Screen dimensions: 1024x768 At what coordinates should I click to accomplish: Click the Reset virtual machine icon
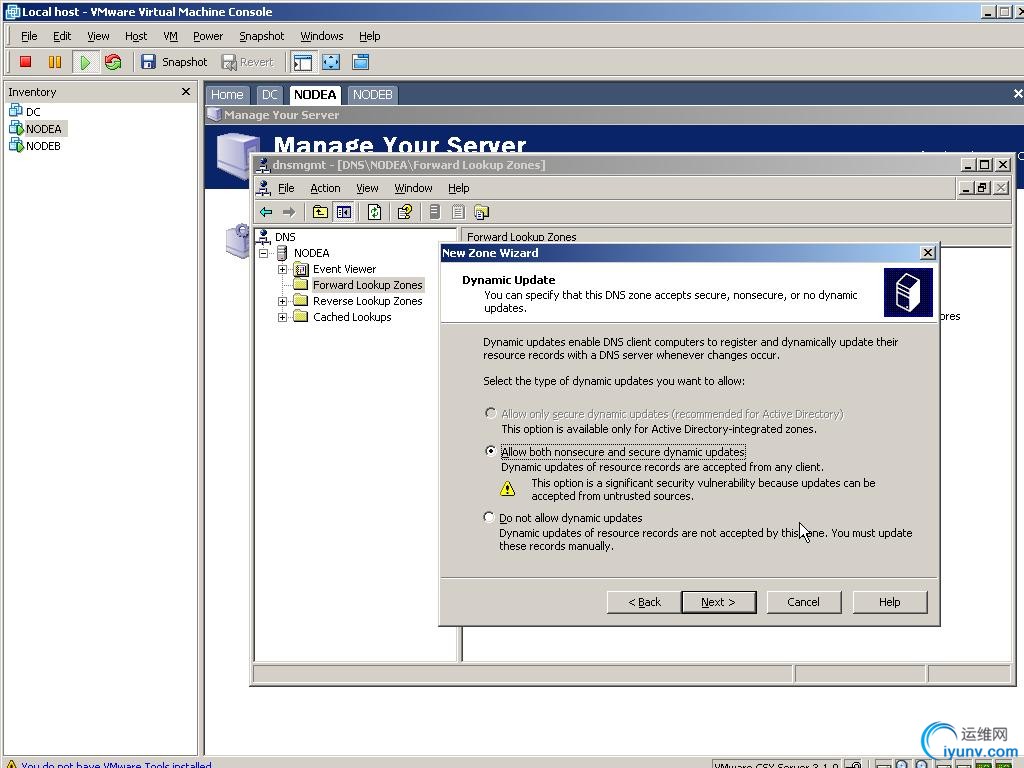pyautogui.click(x=113, y=62)
